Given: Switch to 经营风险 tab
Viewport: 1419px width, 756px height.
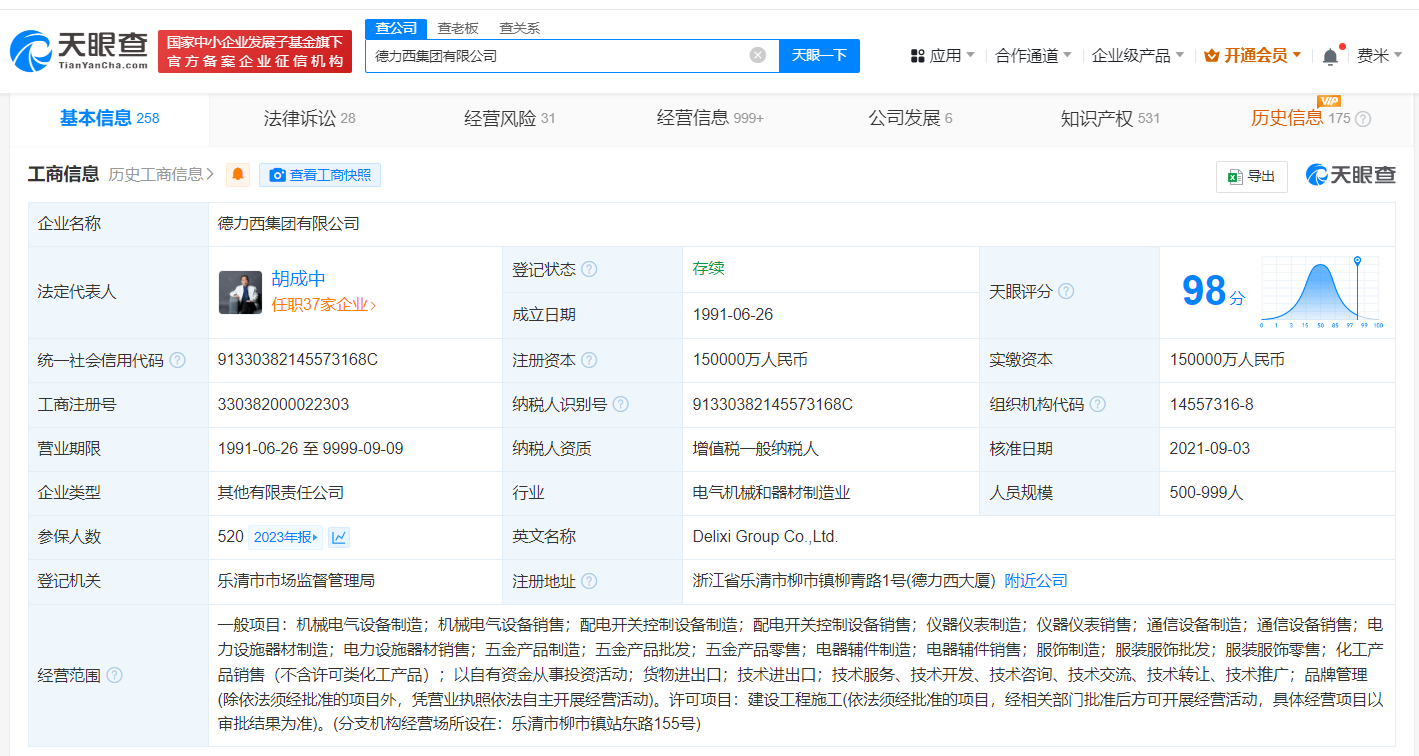Looking at the screenshot, I should [510, 119].
